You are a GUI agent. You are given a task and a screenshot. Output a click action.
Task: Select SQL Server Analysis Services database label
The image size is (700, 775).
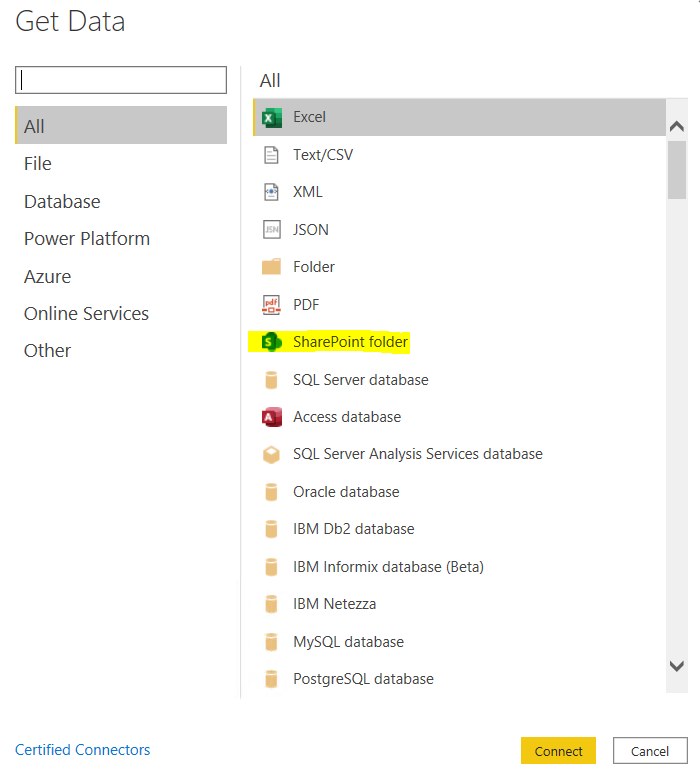coord(418,454)
